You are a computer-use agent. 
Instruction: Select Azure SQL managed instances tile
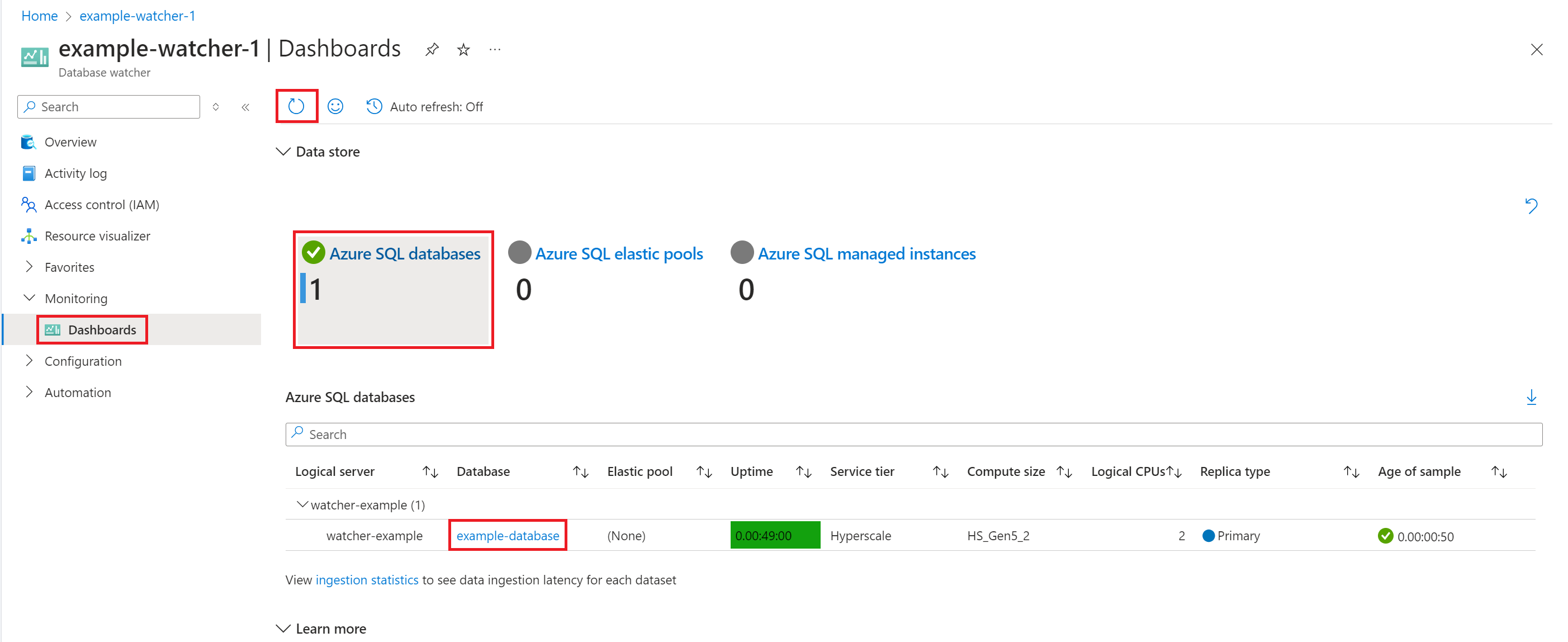pyautogui.click(x=866, y=253)
